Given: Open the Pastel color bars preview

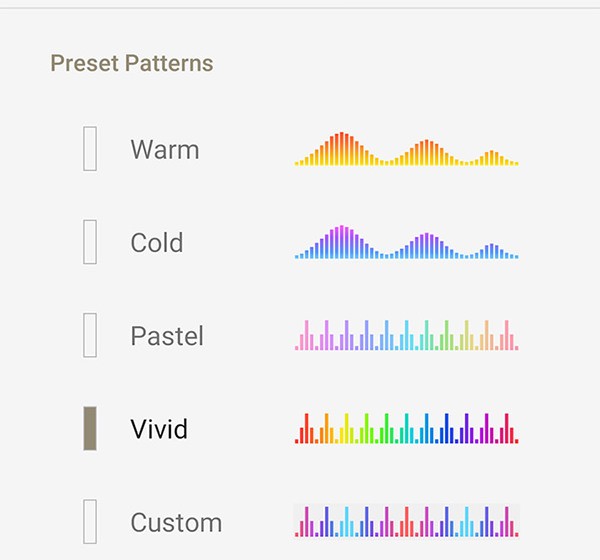Looking at the screenshot, I should click(406, 335).
